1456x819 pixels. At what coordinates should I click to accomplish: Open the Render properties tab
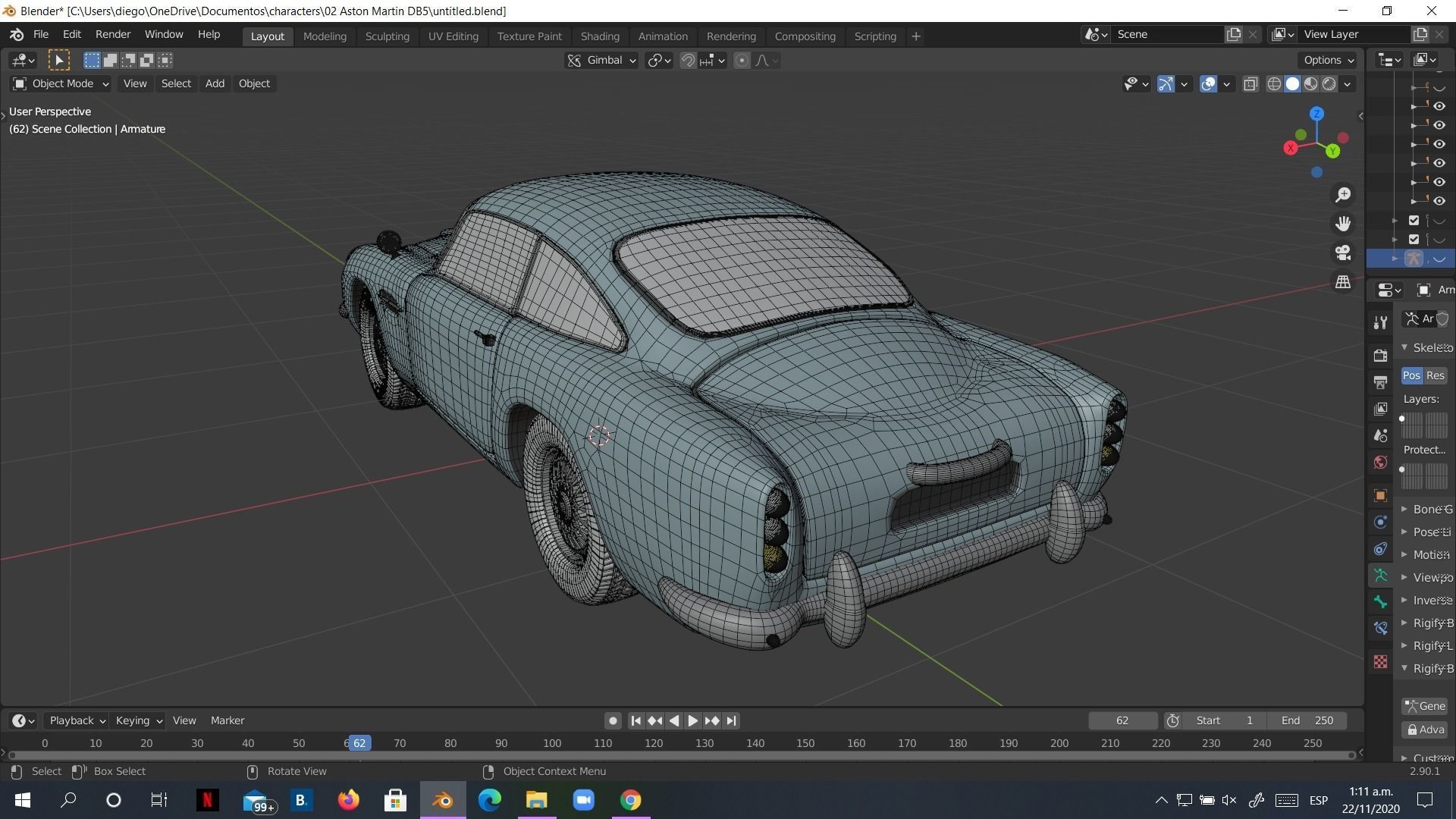point(1380,355)
